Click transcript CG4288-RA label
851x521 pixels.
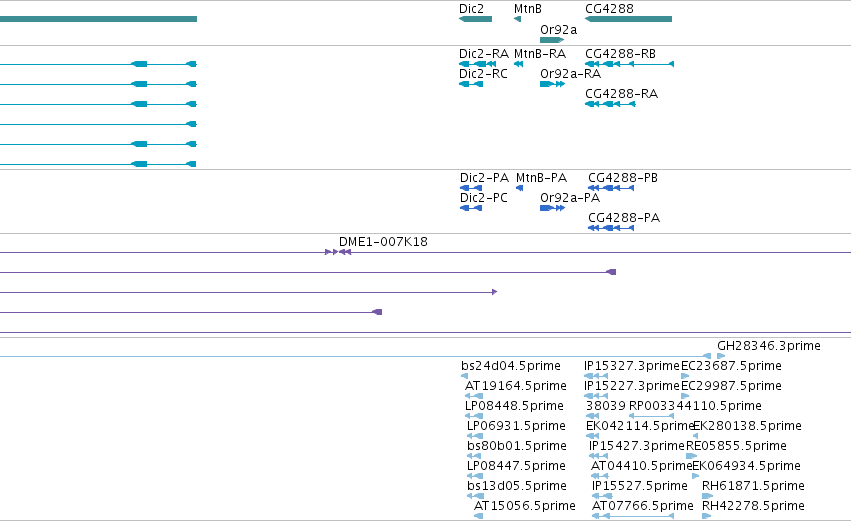click(621, 94)
